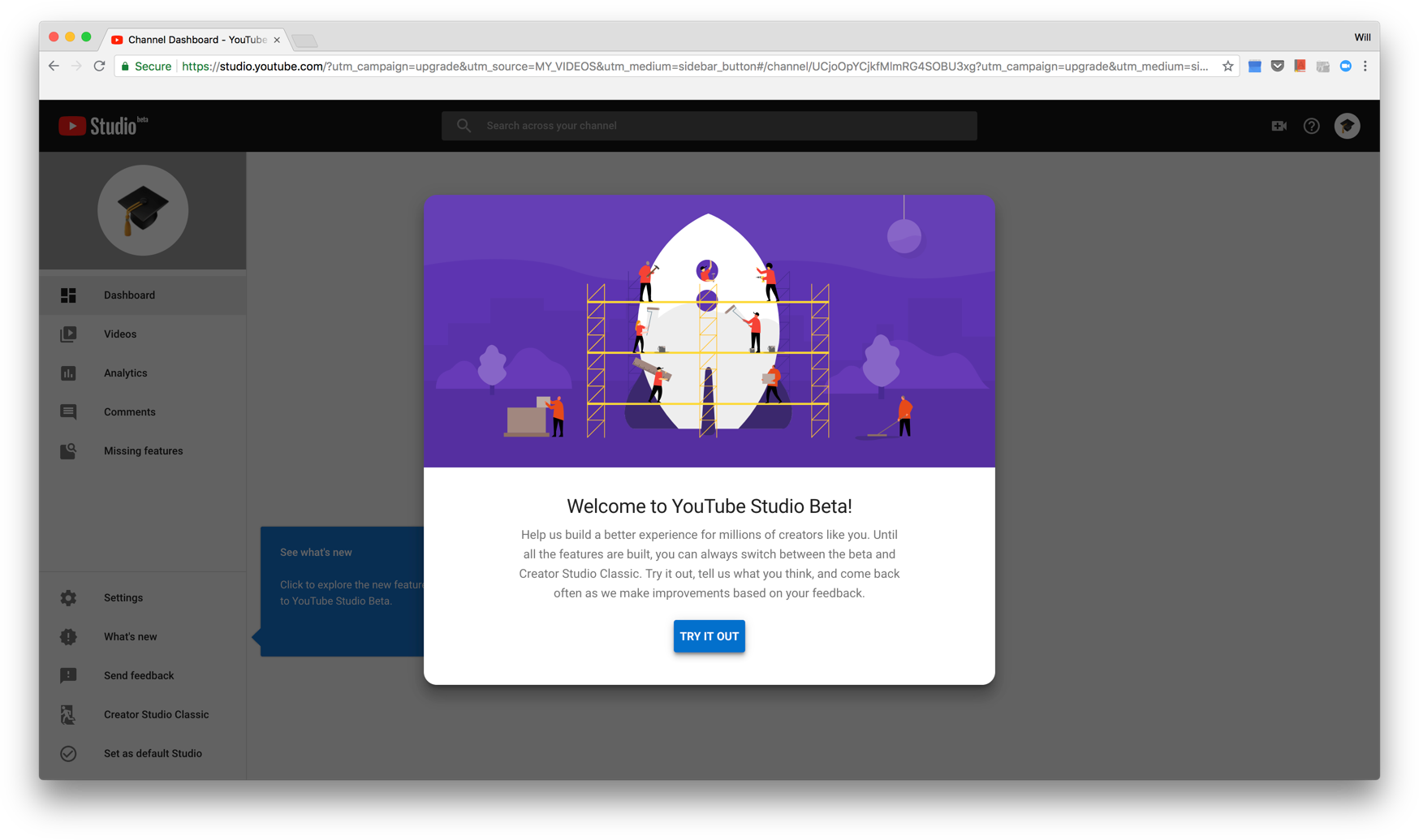Click the What's new badge icon

[68, 637]
